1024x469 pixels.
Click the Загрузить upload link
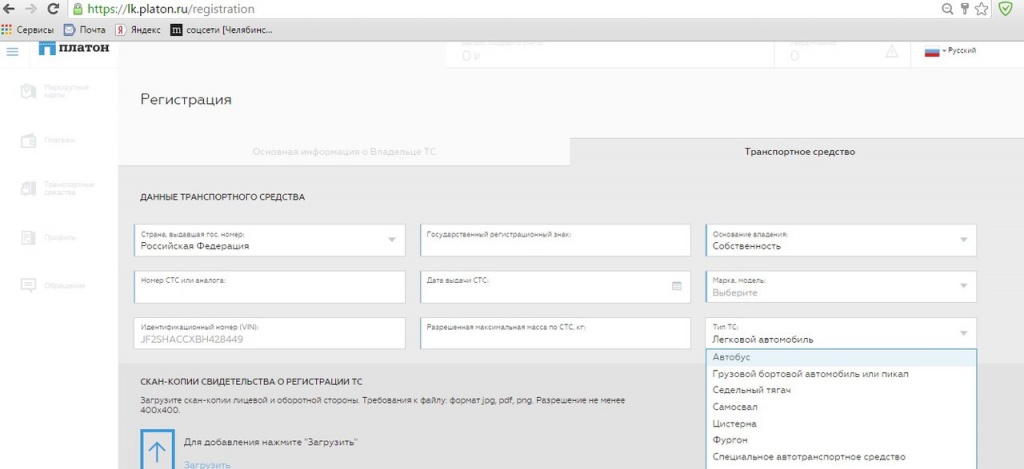207,464
